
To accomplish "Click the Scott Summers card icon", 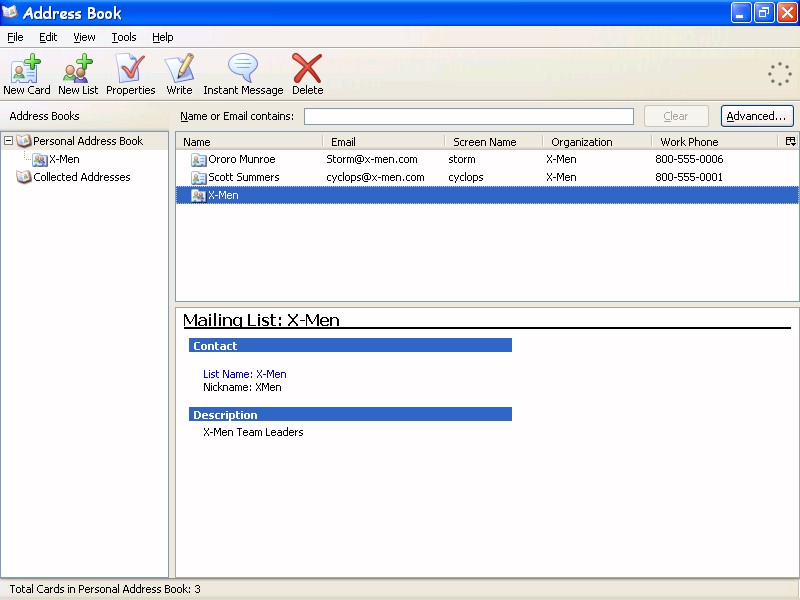I will click(x=198, y=178).
